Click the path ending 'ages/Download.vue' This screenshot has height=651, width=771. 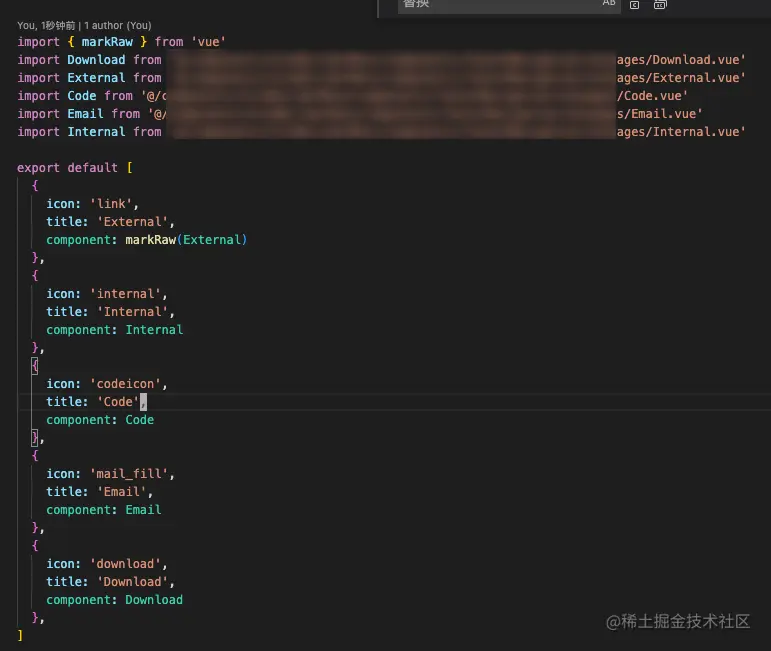pyautogui.click(x=681, y=60)
